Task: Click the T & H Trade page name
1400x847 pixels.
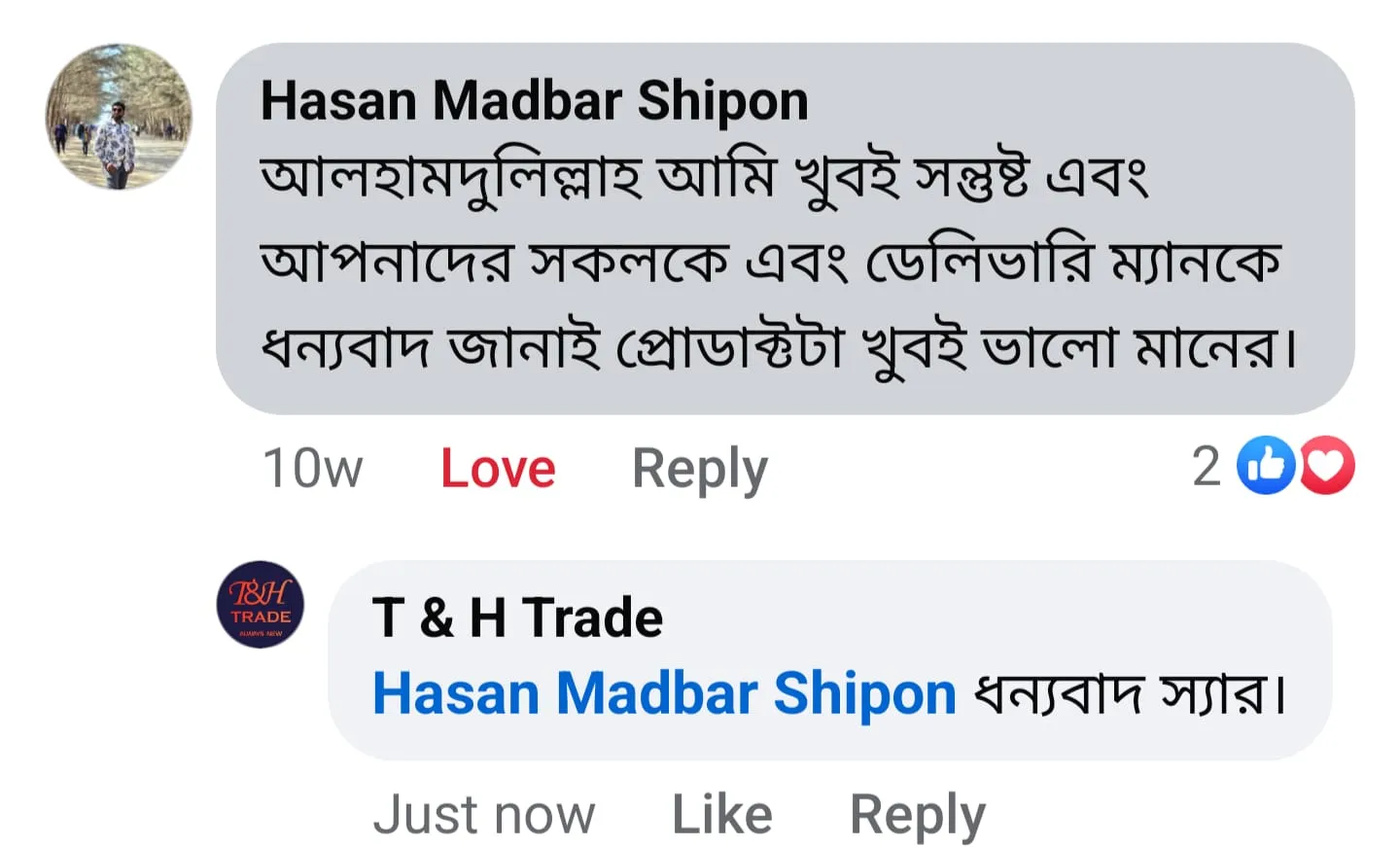Action: [x=517, y=618]
